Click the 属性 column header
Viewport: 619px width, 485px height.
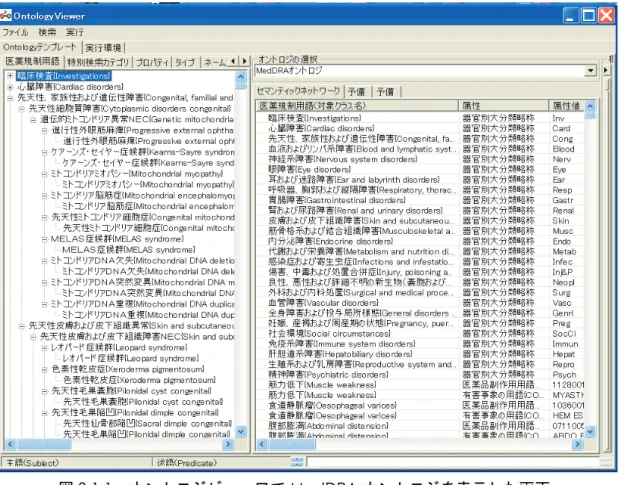(503, 105)
